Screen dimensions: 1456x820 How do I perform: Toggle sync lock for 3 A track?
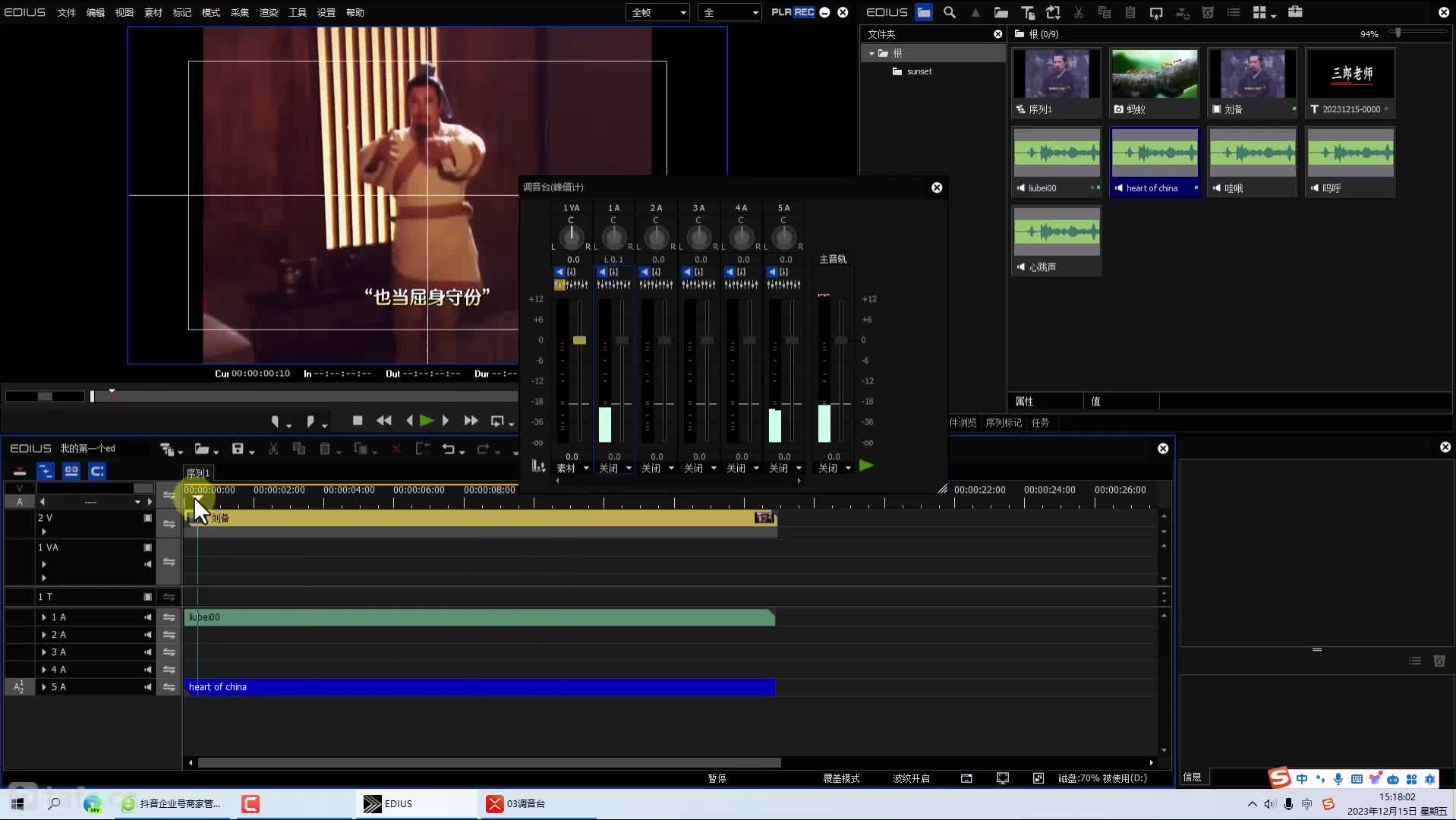(169, 652)
